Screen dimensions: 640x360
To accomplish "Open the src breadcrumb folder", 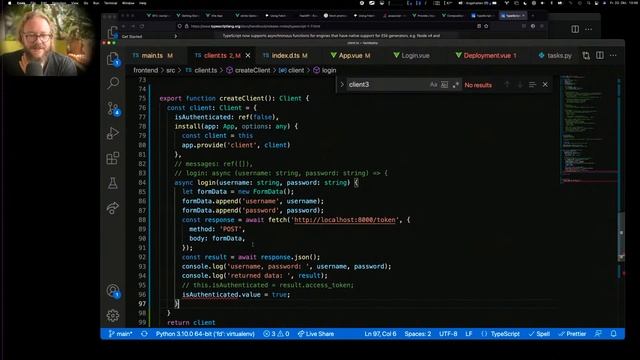I will 171,70.
